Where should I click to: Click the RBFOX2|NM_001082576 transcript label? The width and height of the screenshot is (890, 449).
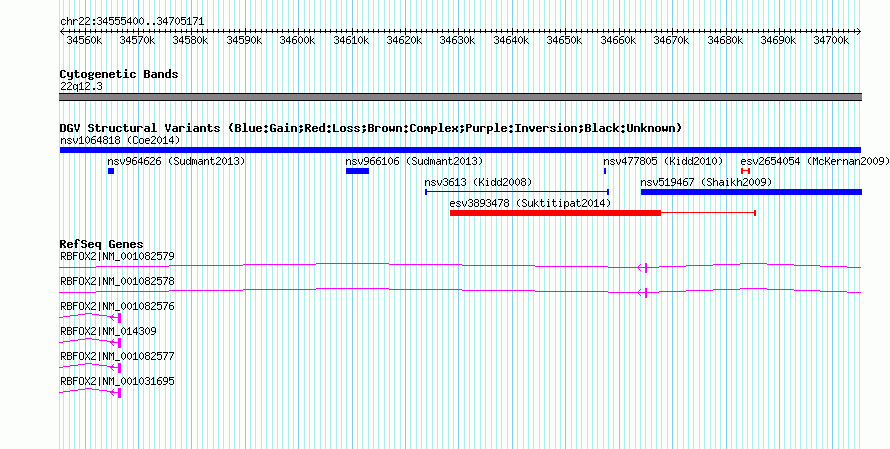pyautogui.click(x=117, y=307)
